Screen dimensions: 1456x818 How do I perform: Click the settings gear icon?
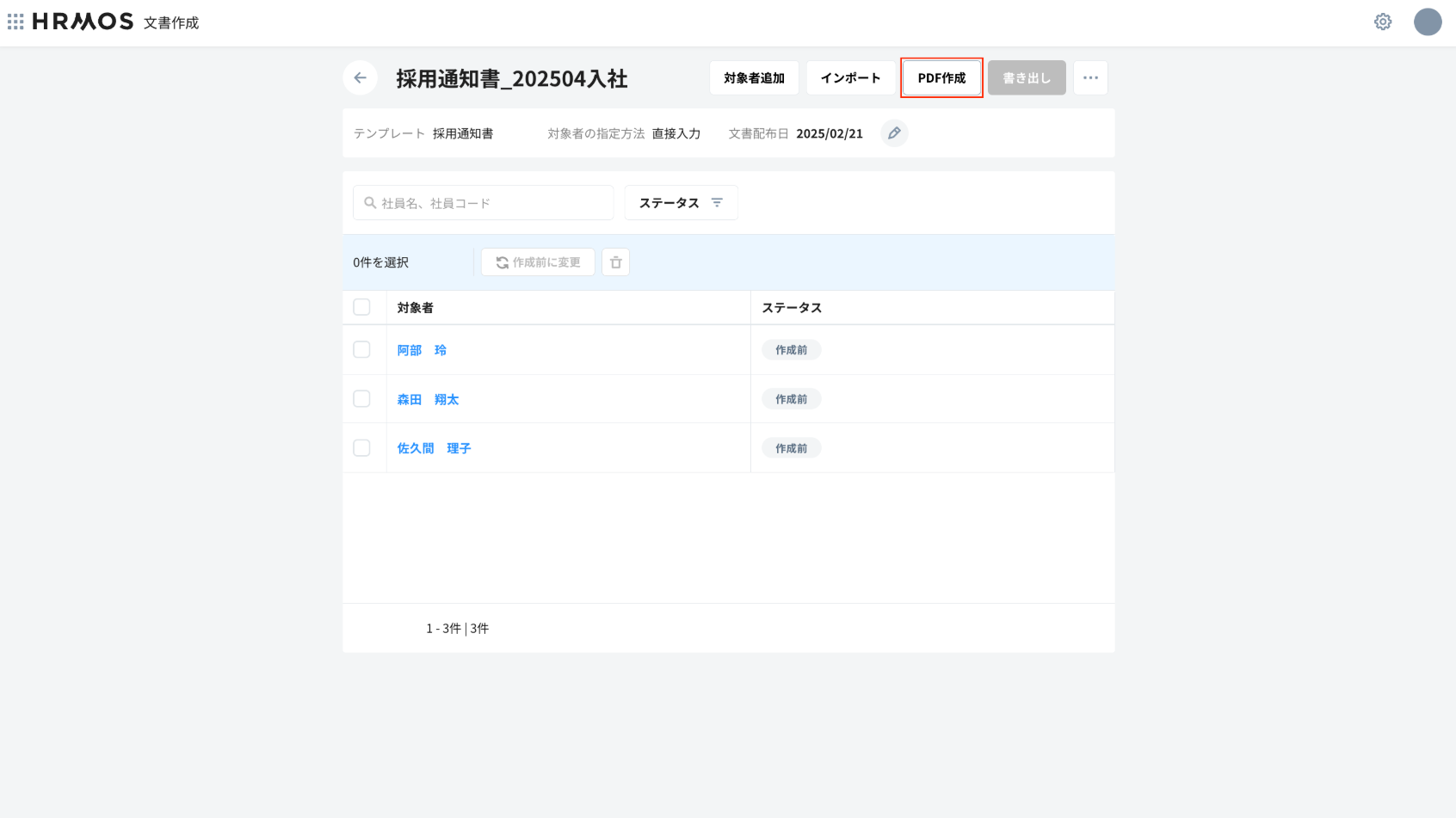coord(1383,22)
